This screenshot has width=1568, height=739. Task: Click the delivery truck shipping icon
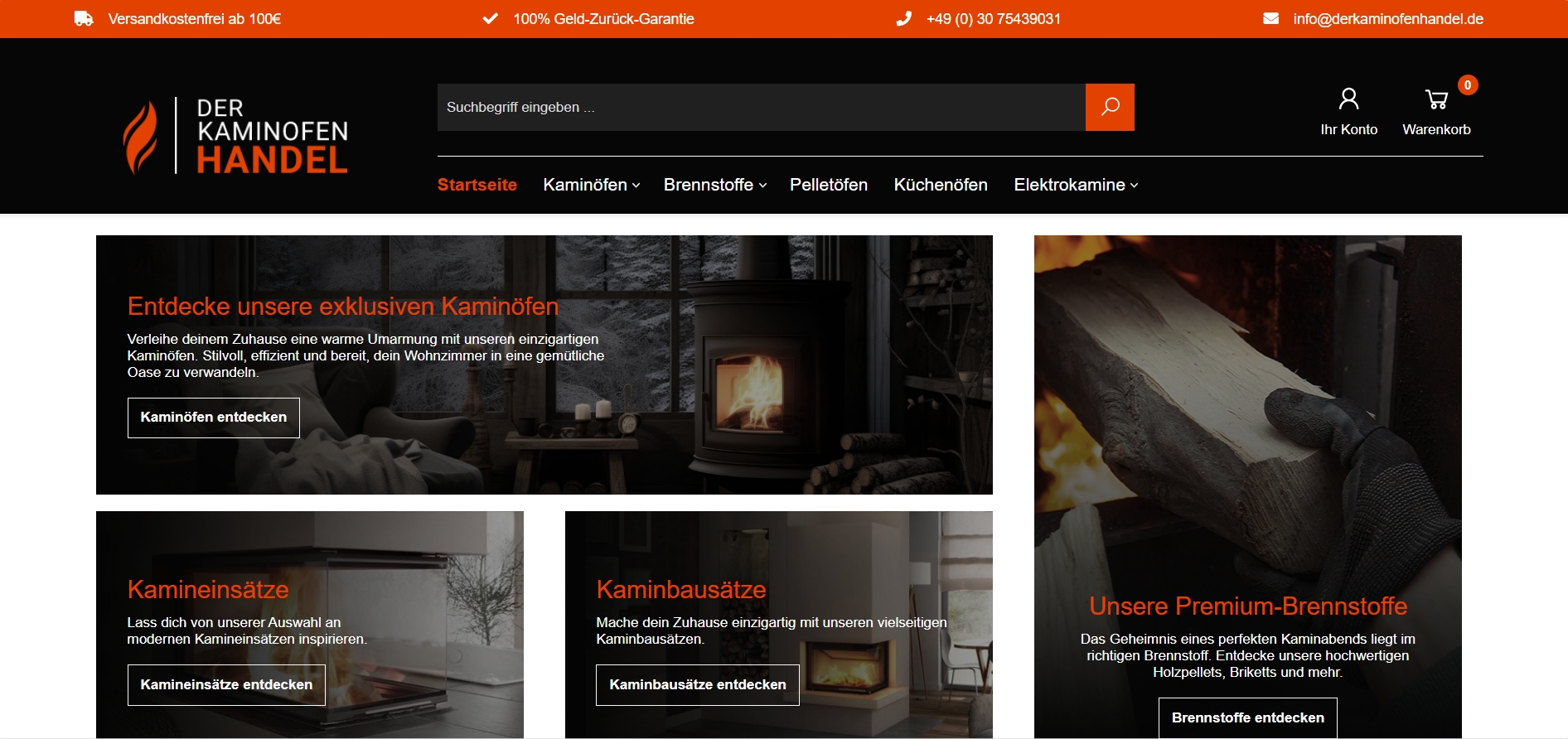[x=84, y=18]
